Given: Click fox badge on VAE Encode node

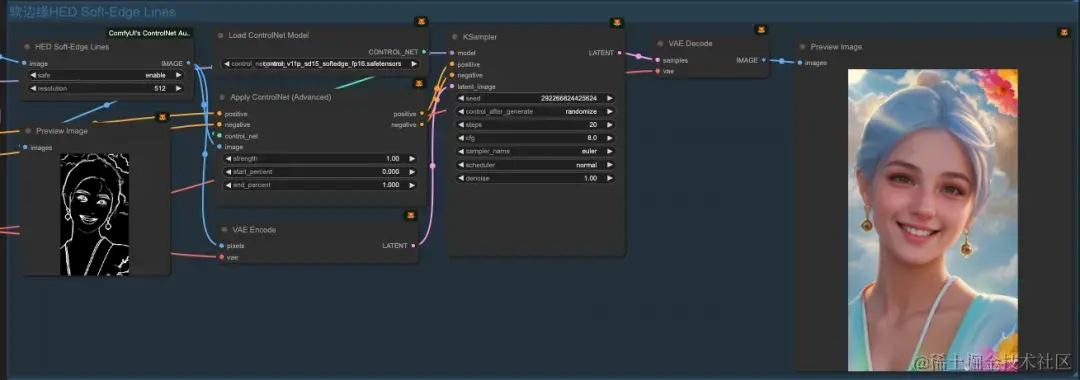Looking at the screenshot, I should [x=411, y=215].
